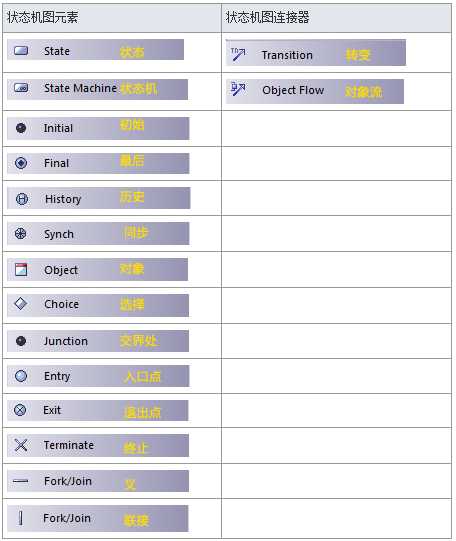Pick the vertical Fork/Join bar icon
Image resolution: width=456 pixels, height=541 pixels.
coord(21,518)
